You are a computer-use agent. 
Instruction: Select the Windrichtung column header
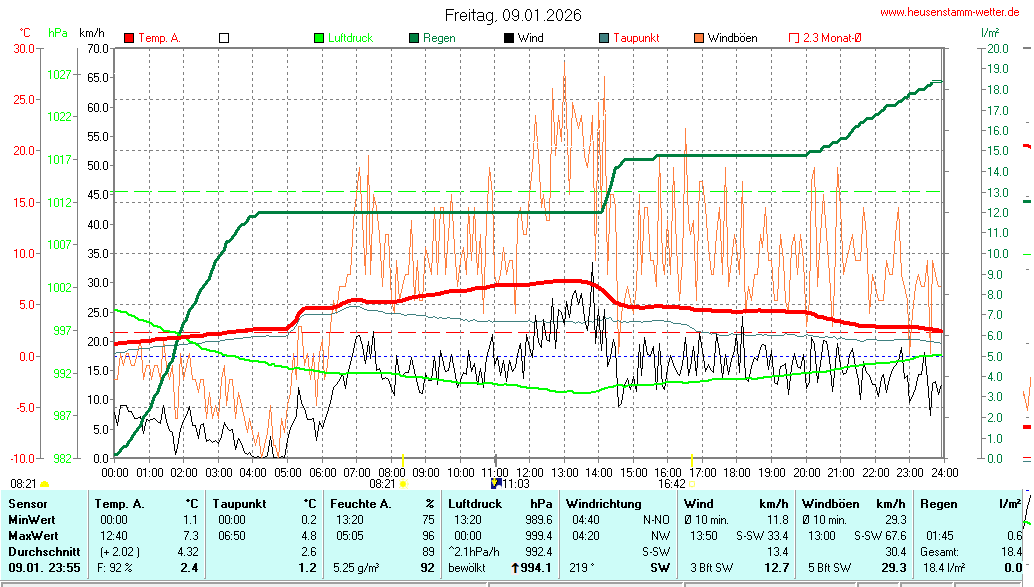pyautogui.click(x=603, y=504)
